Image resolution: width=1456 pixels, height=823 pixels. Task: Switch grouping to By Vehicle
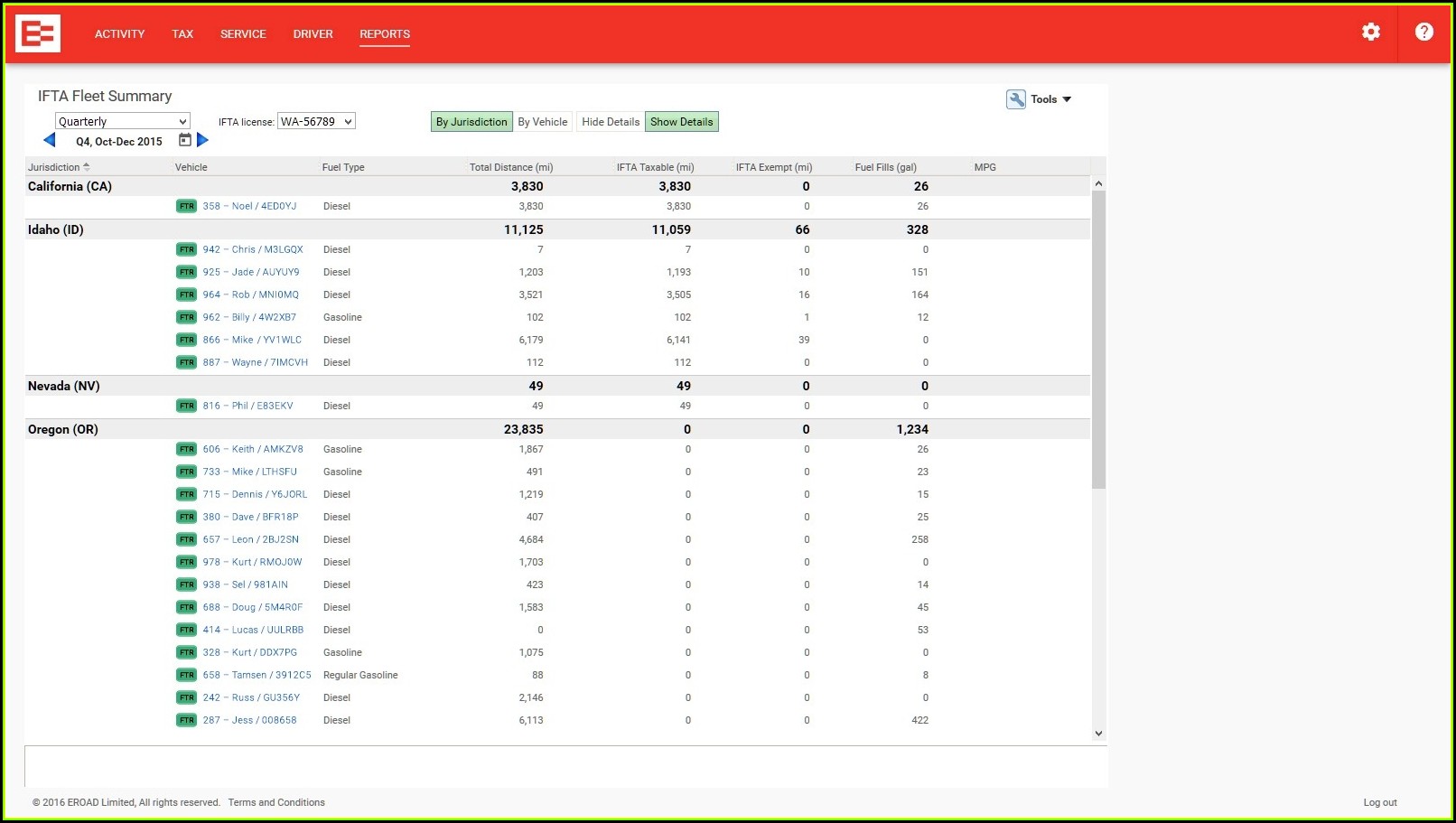point(543,122)
